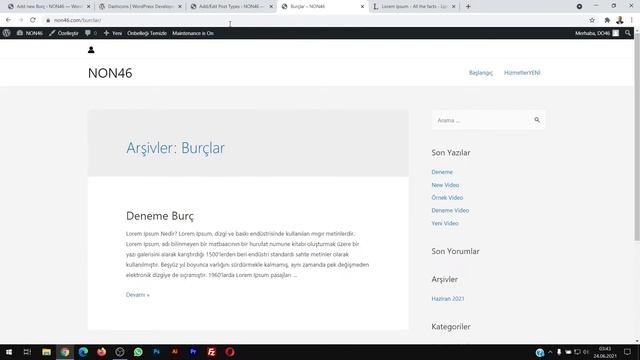Bookmark this page with star icon
The image size is (640, 360).
592,20
